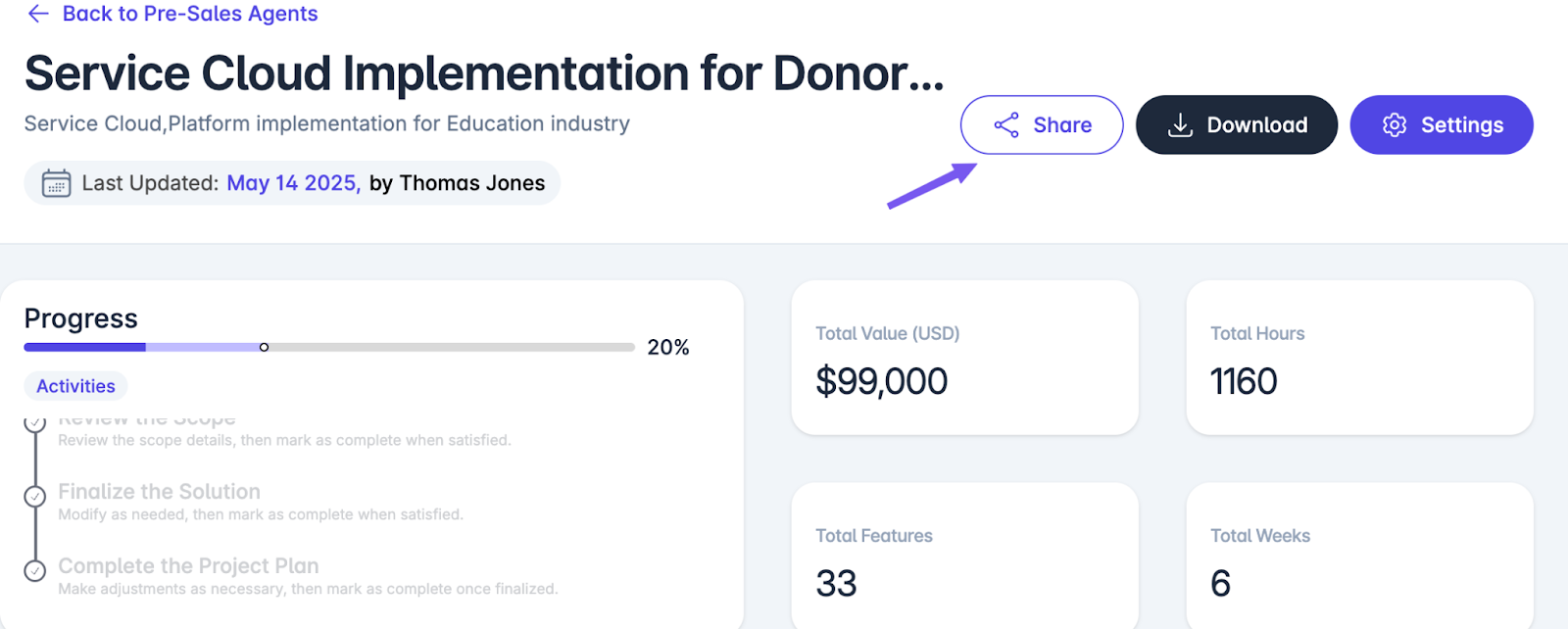Click the Download button

click(1237, 124)
